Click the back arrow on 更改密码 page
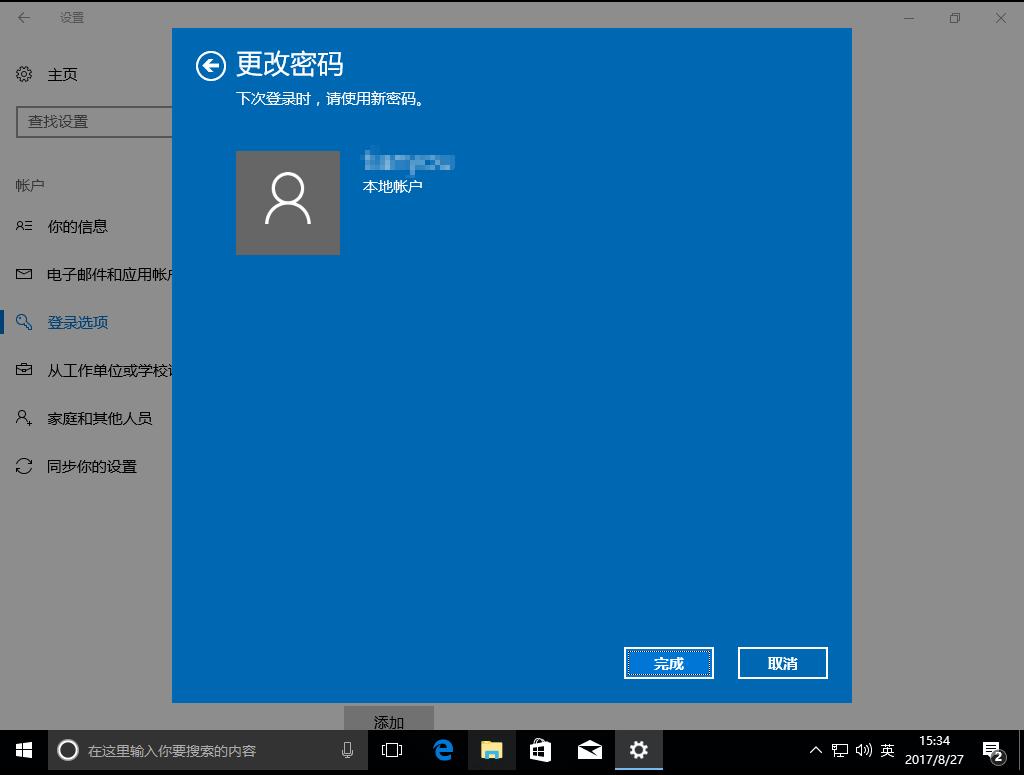Image resolution: width=1024 pixels, height=775 pixels. 211,65
